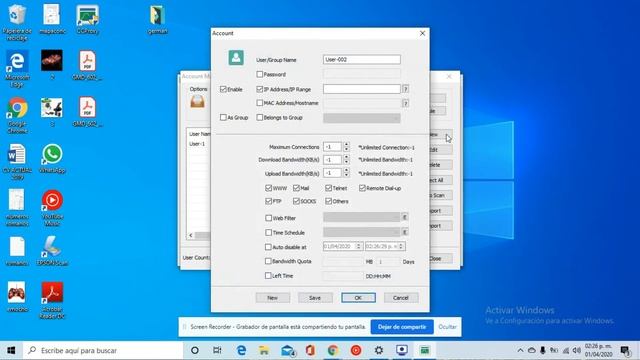Toggle the WWW protocol checkbox
The width and height of the screenshot is (640, 360).
click(x=269, y=188)
